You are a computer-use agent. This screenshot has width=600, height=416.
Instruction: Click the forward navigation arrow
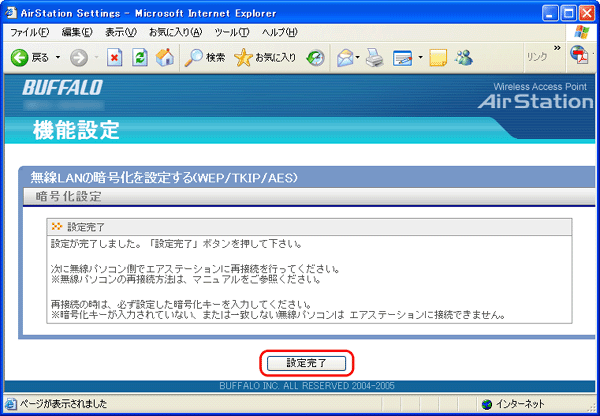click(x=78, y=58)
